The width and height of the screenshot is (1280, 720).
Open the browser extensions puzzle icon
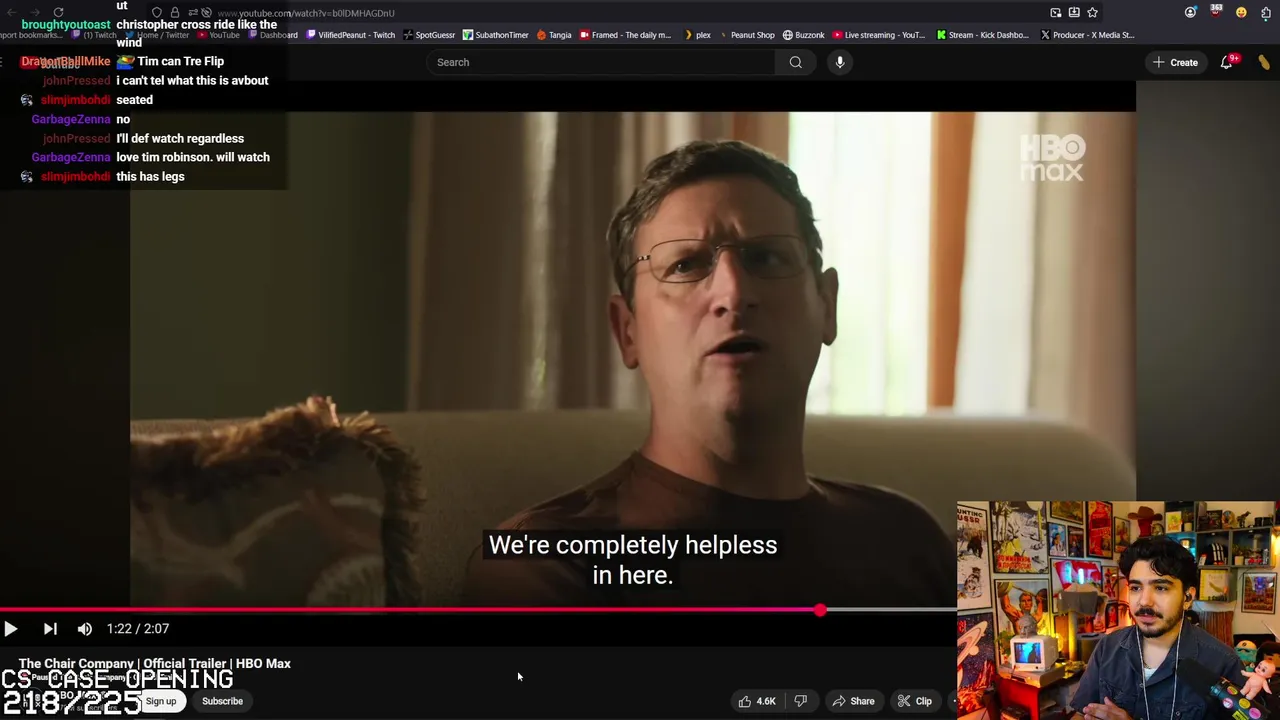(x=1266, y=13)
